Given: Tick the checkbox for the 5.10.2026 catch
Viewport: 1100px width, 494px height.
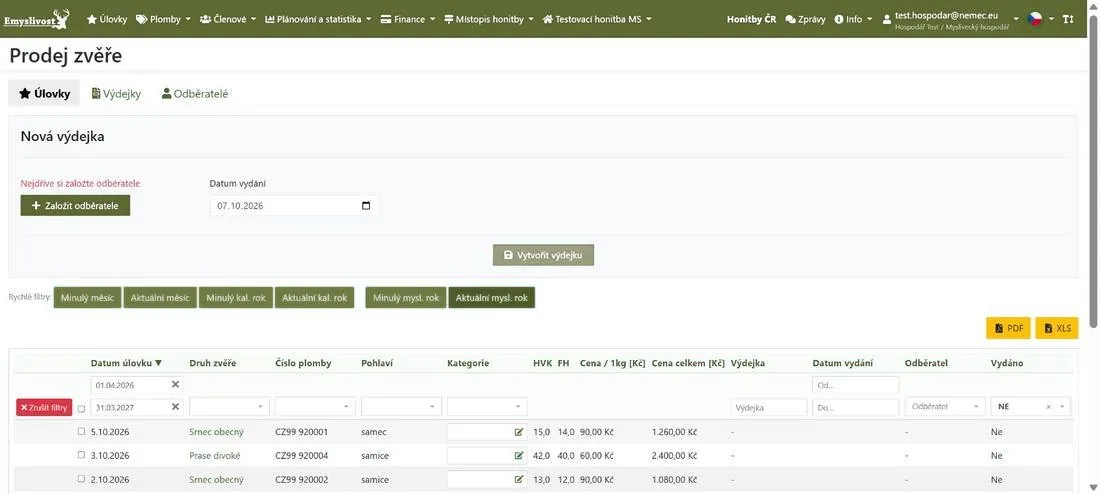Looking at the screenshot, I should click(x=81, y=432).
